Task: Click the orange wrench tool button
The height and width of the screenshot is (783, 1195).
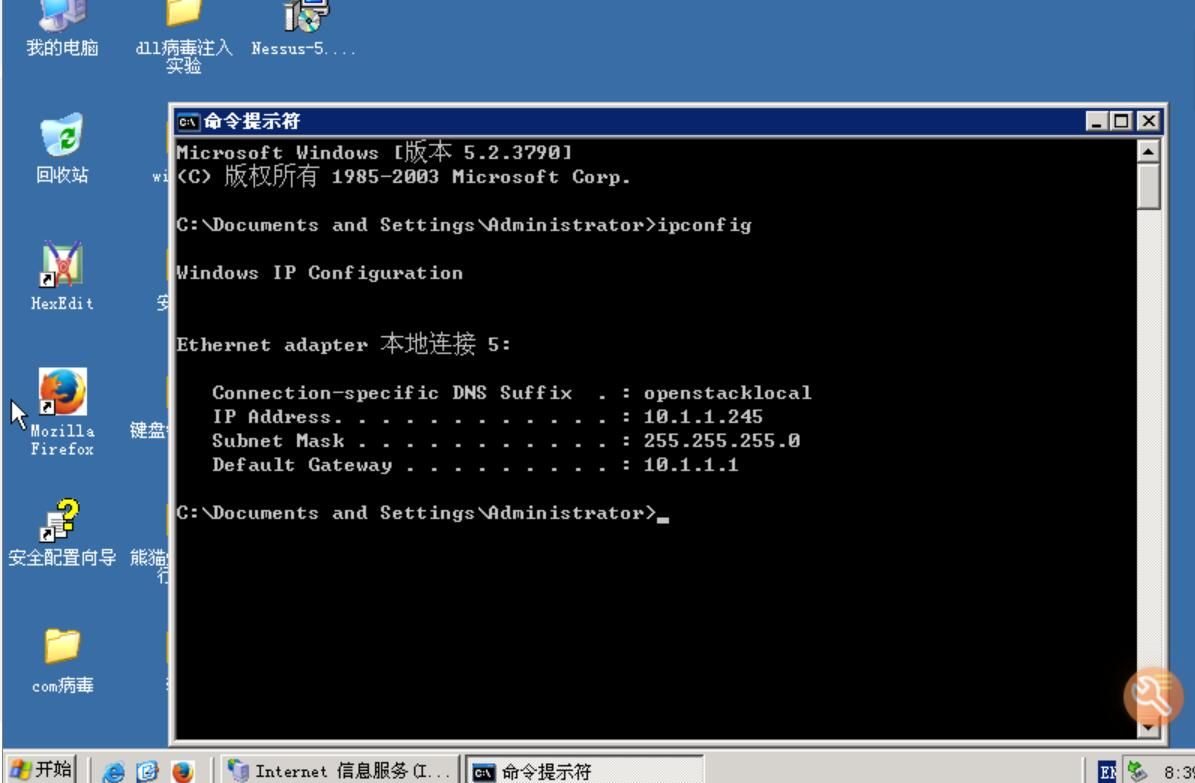Action: pos(1153,696)
